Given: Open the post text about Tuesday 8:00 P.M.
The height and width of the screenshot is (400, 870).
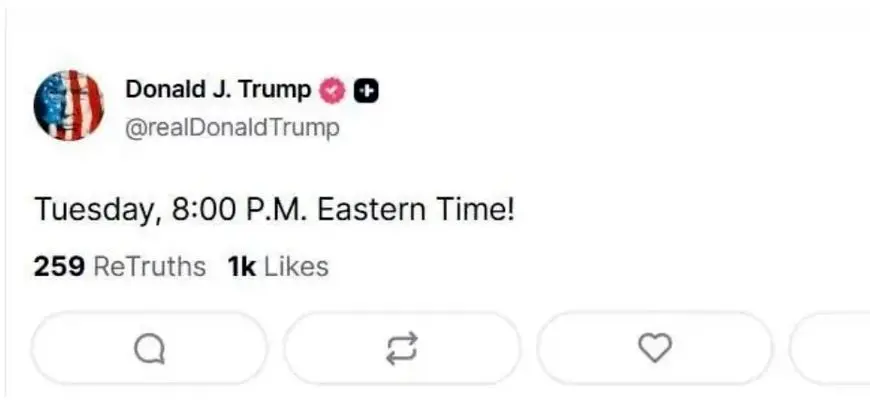Looking at the screenshot, I should [x=273, y=211].
